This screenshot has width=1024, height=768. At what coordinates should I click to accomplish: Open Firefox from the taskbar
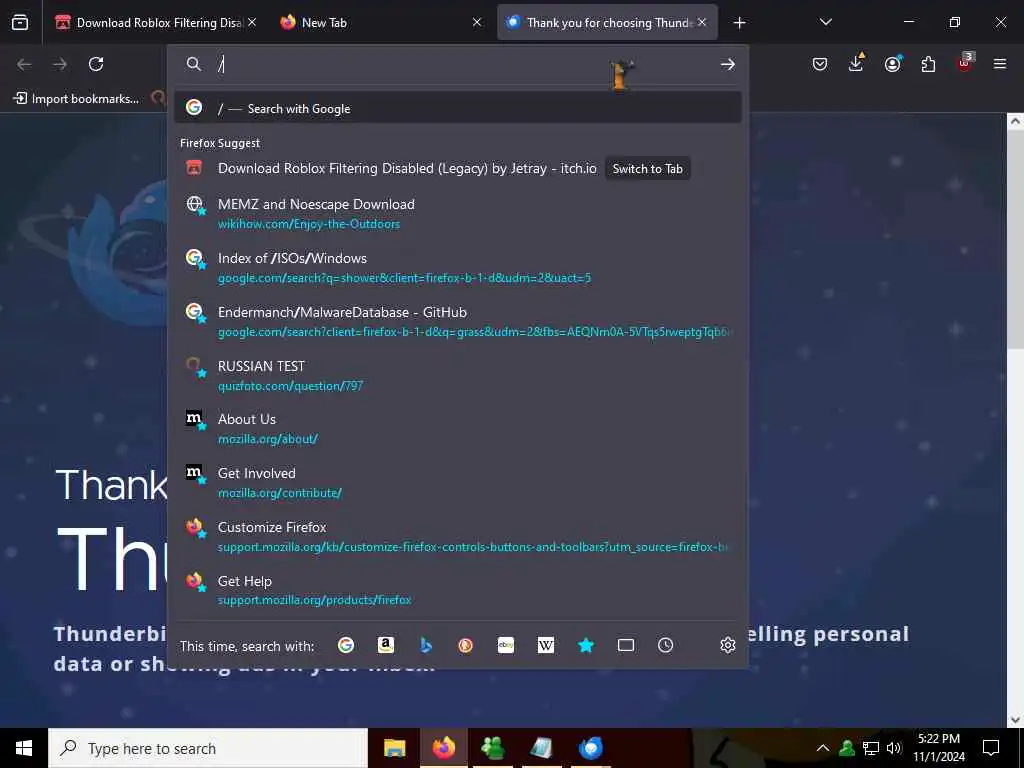click(x=443, y=748)
